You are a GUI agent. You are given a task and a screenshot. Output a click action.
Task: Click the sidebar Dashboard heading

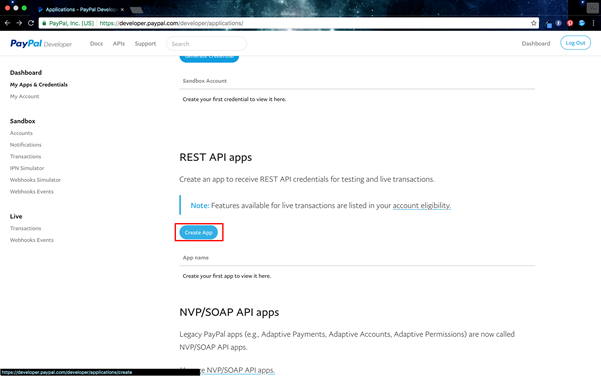26,73
